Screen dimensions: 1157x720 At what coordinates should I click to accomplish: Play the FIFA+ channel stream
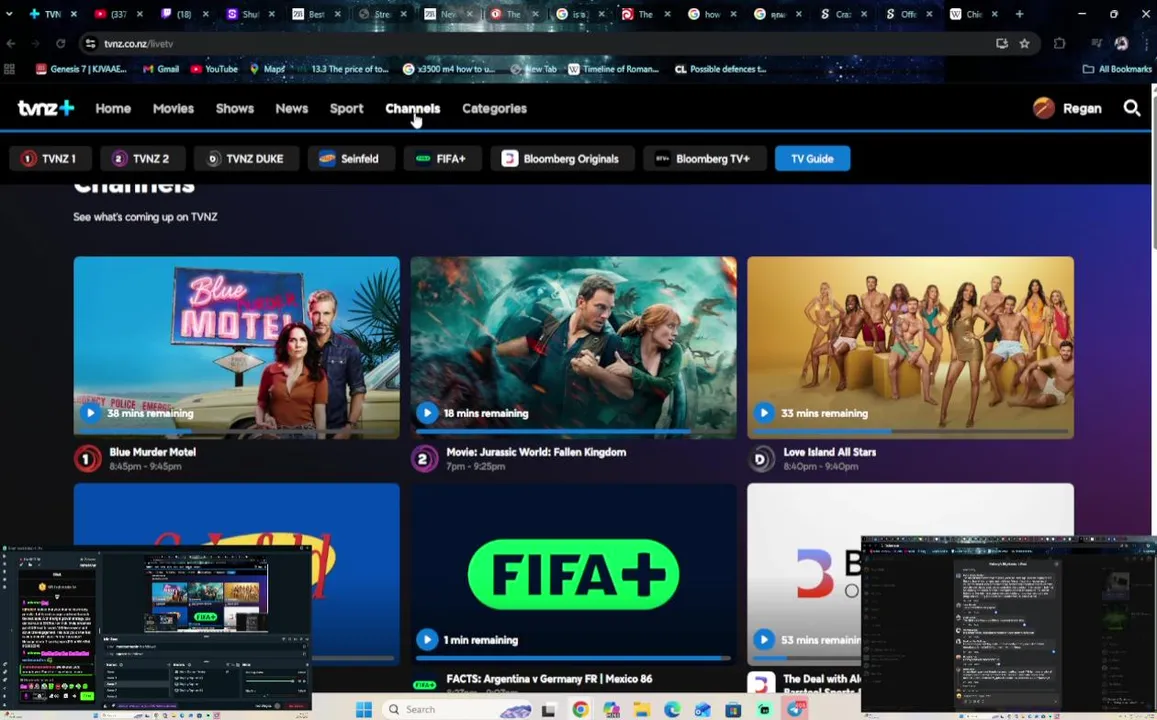coord(426,640)
